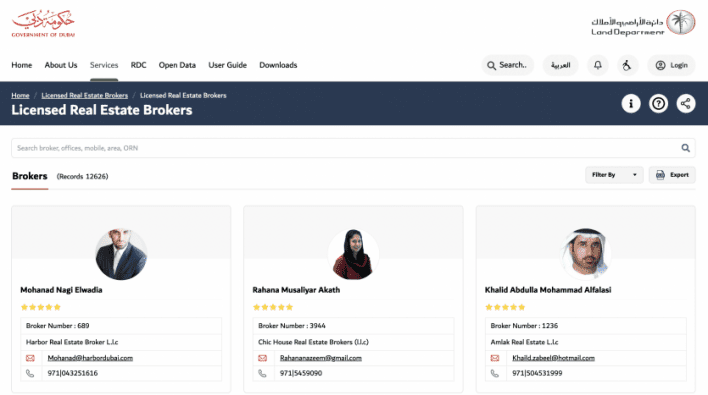This screenshot has height=395, width=708.
Task: Open the Home menu item
Action: pos(22,65)
